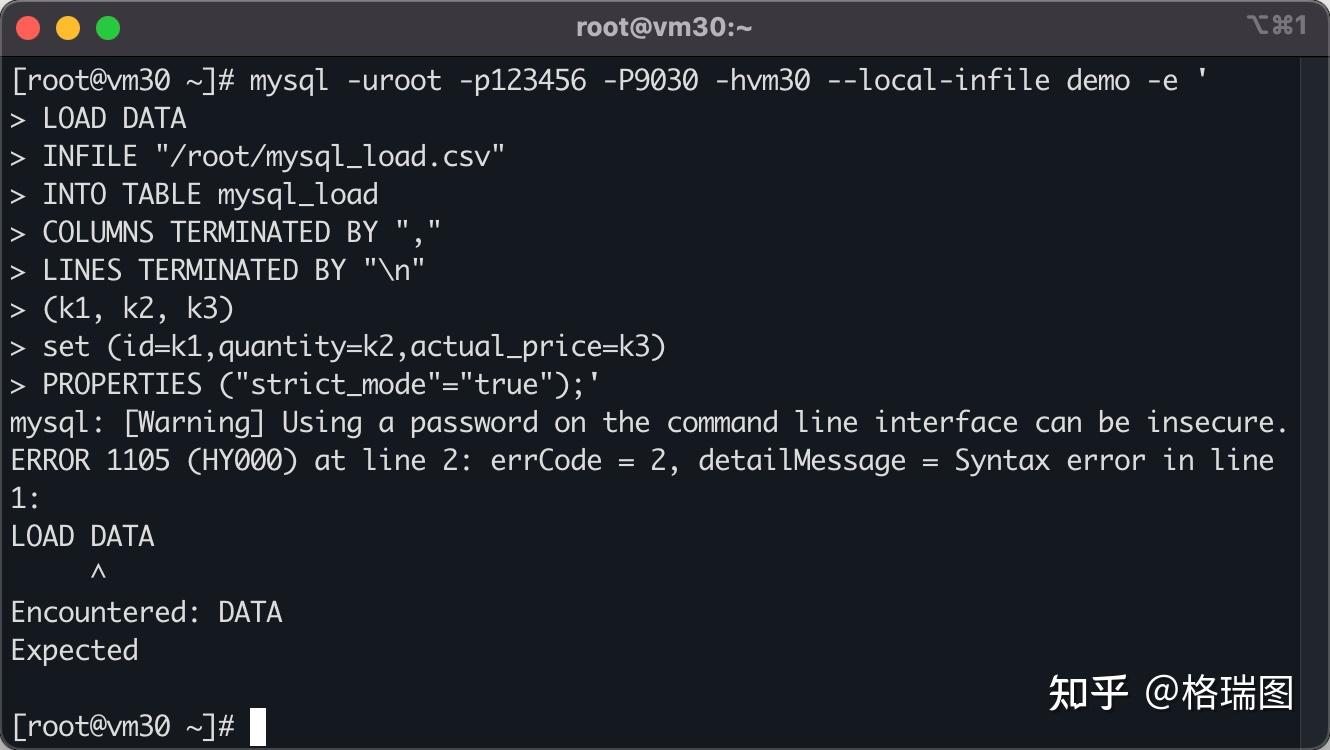The height and width of the screenshot is (750, 1330).
Task: Click the PROPERTIES strict_mode line
Action: [x=320, y=384]
